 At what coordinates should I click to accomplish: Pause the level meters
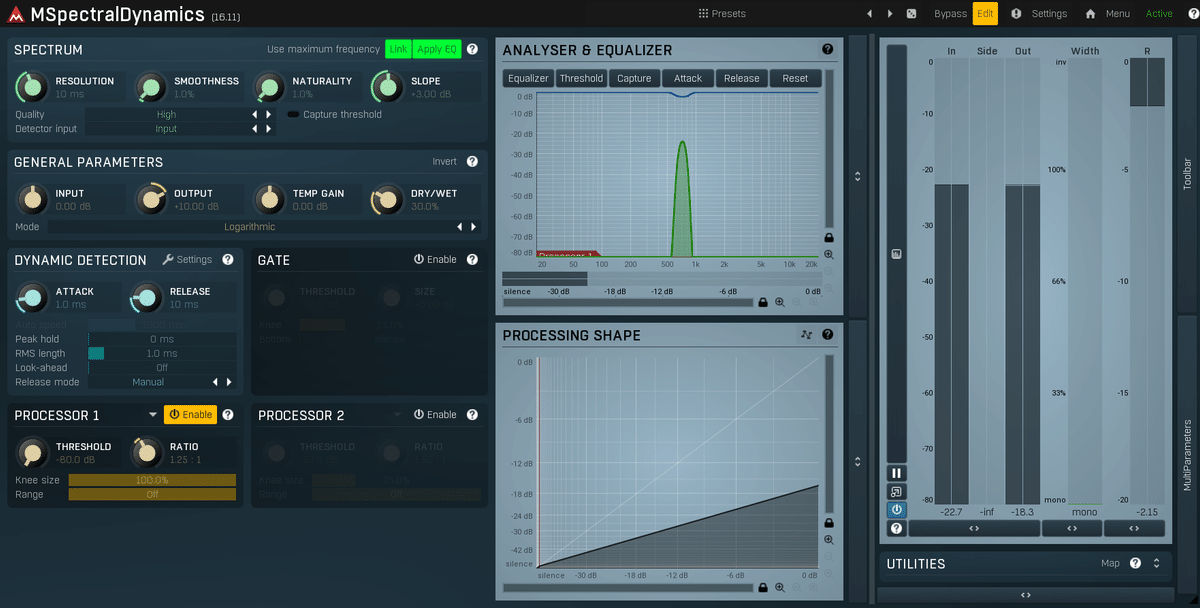click(x=896, y=473)
